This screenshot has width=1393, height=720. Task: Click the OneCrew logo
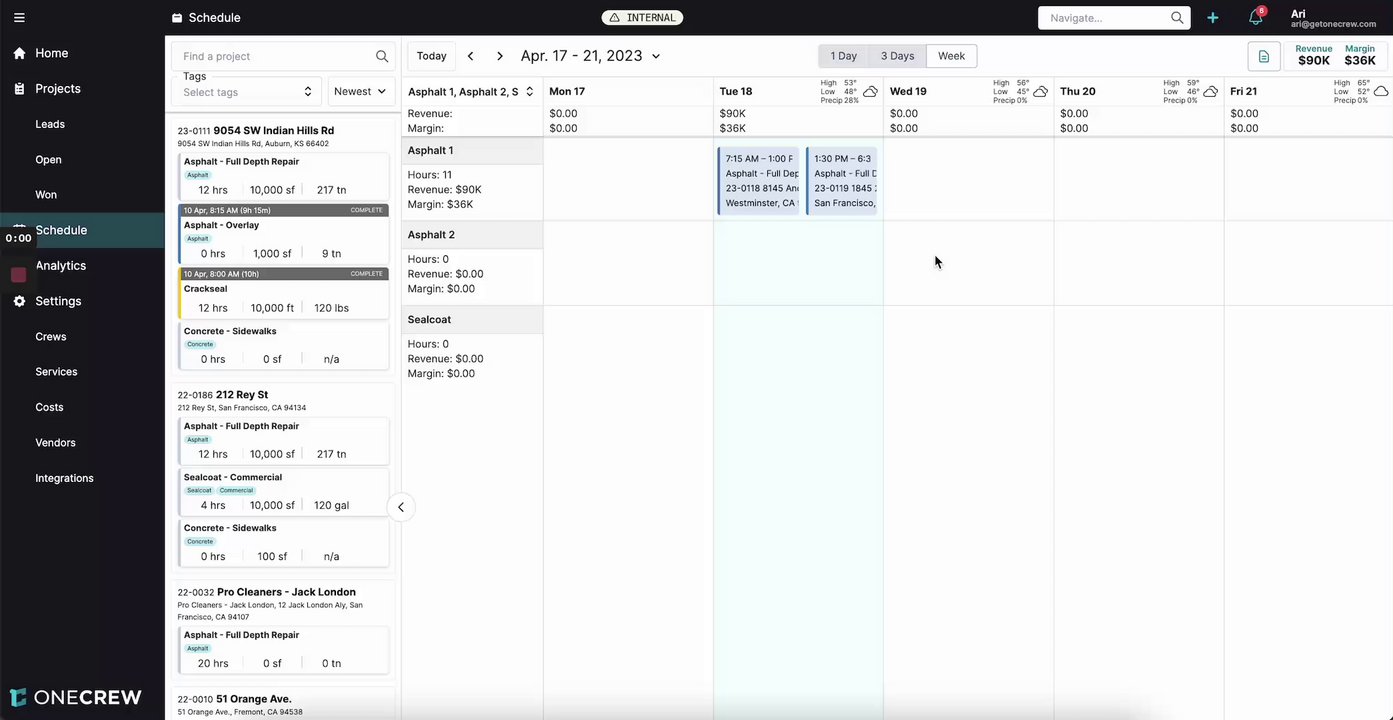(76, 697)
